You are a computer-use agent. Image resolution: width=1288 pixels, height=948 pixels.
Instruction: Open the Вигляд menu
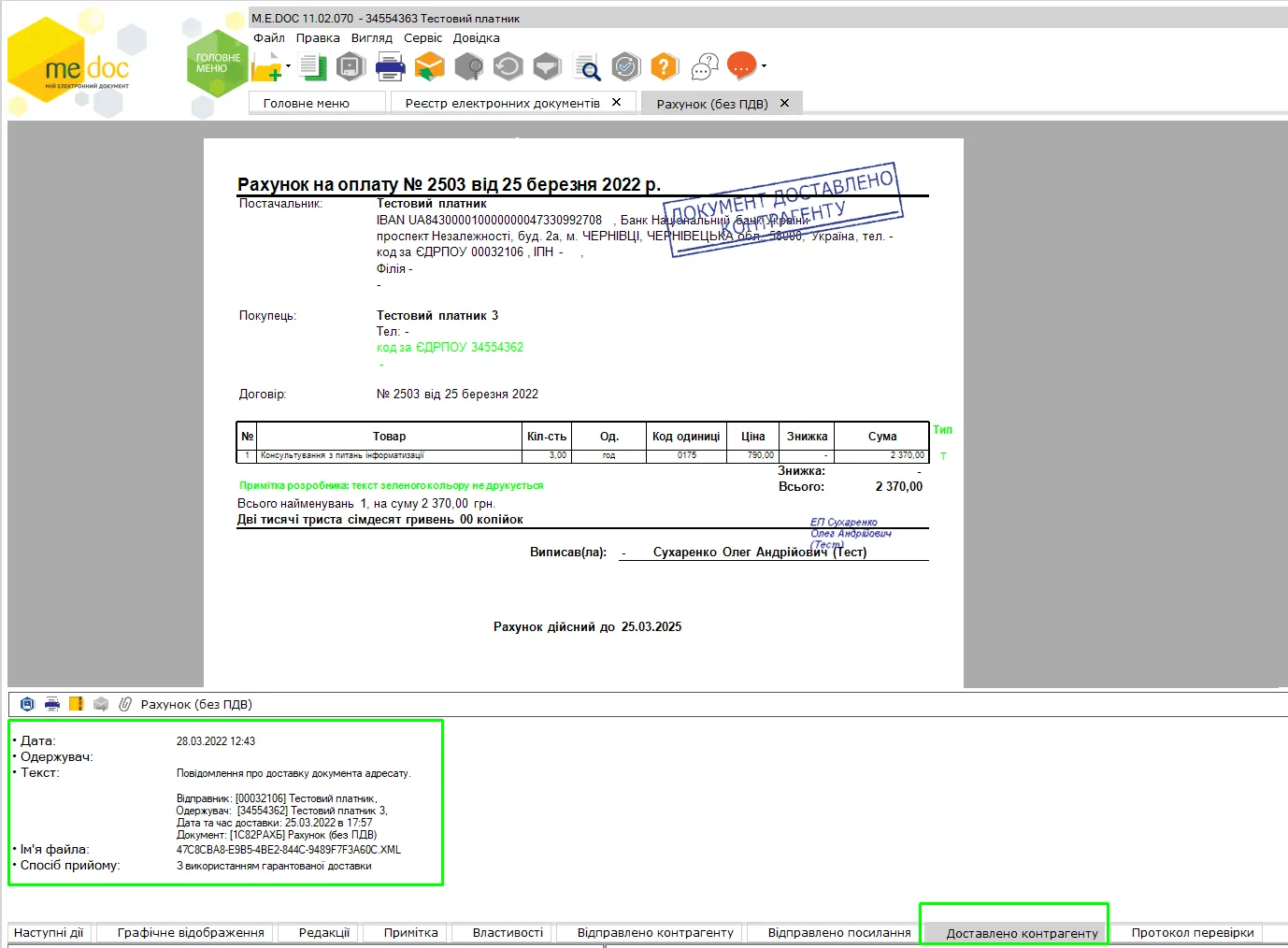(x=372, y=38)
